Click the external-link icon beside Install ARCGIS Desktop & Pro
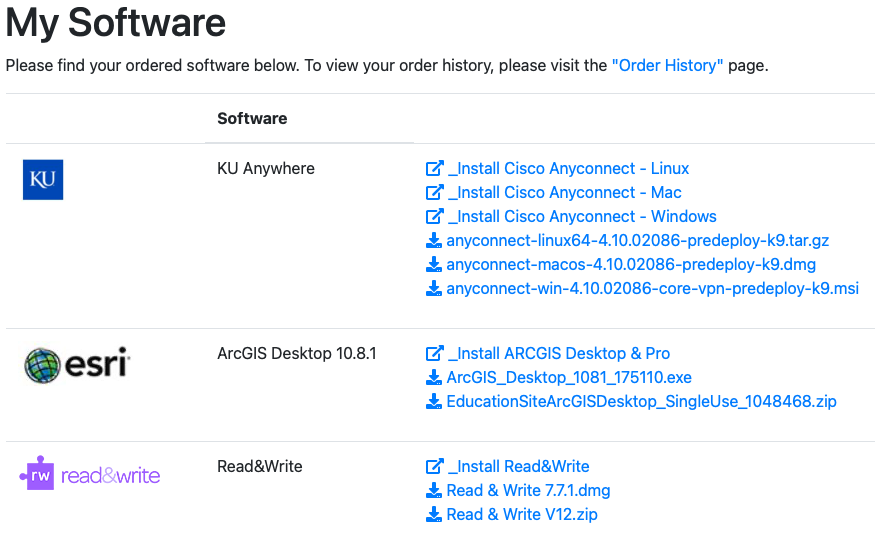The width and height of the screenshot is (875, 549). click(434, 353)
